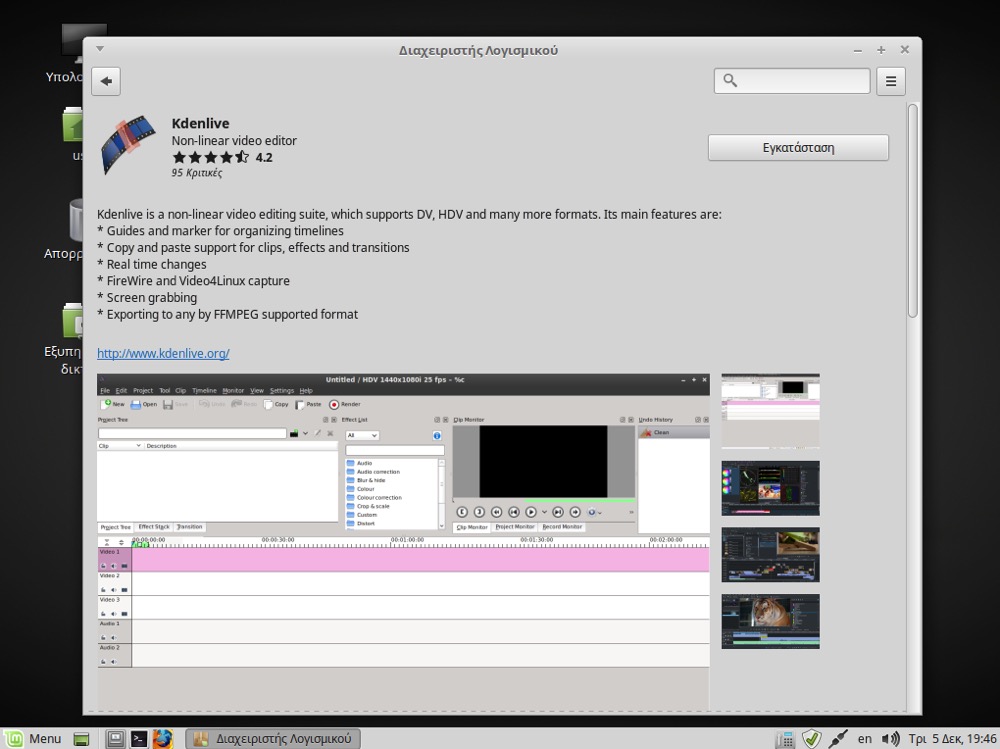
Task: Click the green show desktop icon in panel
Action: tap(82, 739)
